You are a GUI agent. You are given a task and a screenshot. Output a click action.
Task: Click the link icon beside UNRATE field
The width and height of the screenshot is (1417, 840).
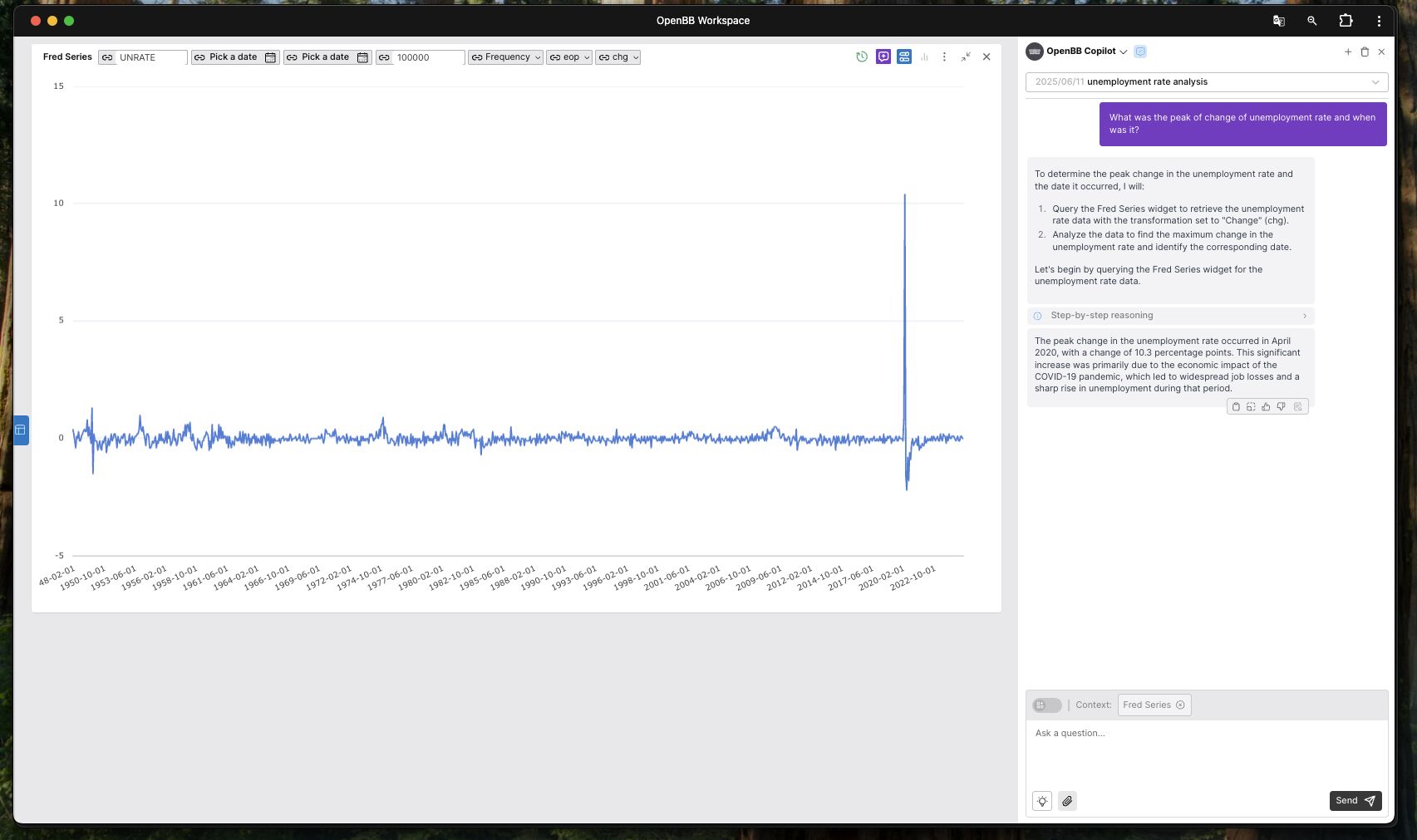pyautogui.click(x=107, y=57)
